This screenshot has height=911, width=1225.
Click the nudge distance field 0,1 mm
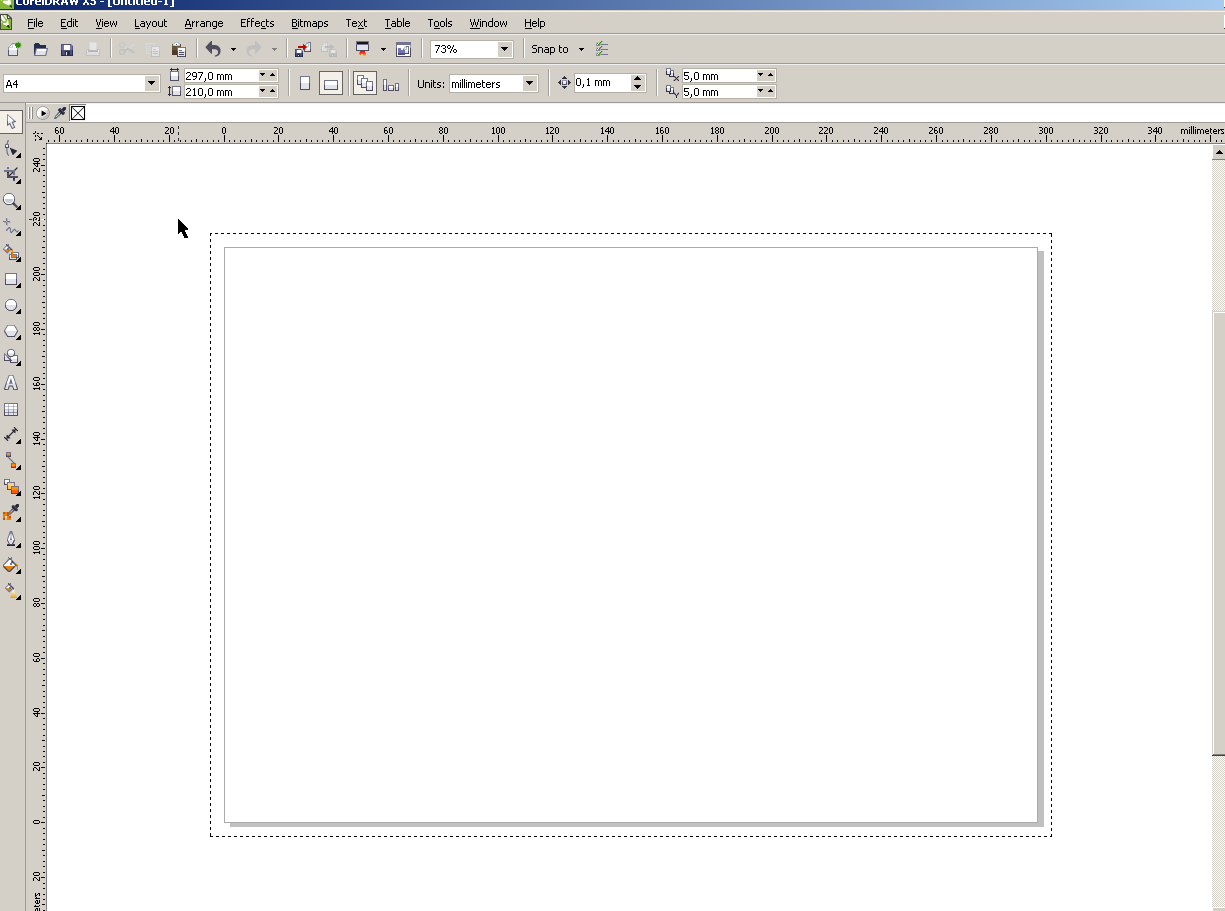pyautogui.click(x=603, y=83)
